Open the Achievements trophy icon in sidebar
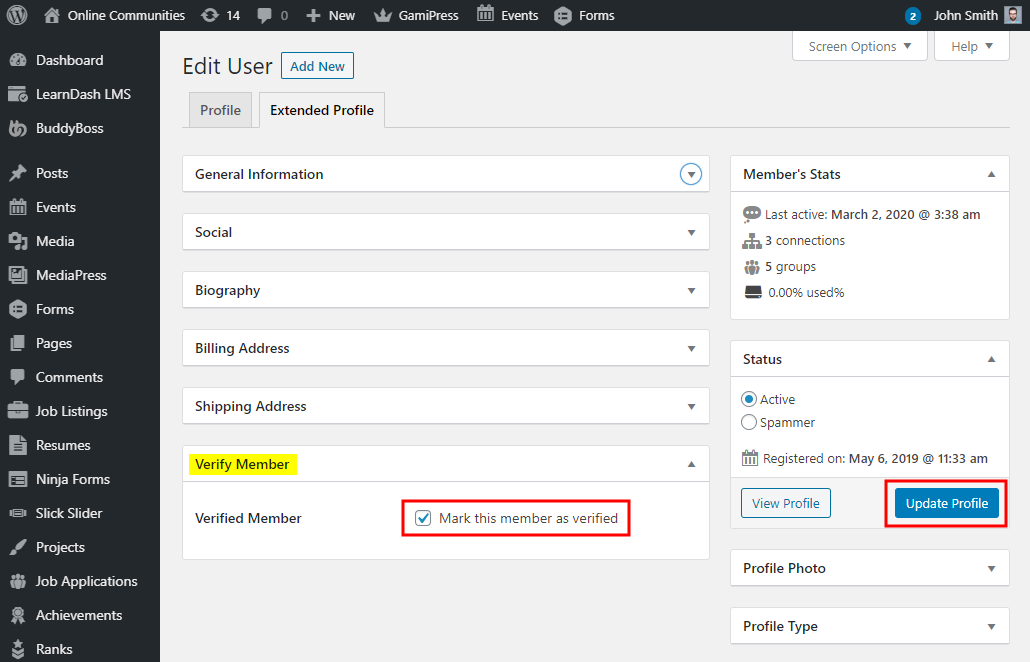 pyautogui.click(x=20, y=615)
